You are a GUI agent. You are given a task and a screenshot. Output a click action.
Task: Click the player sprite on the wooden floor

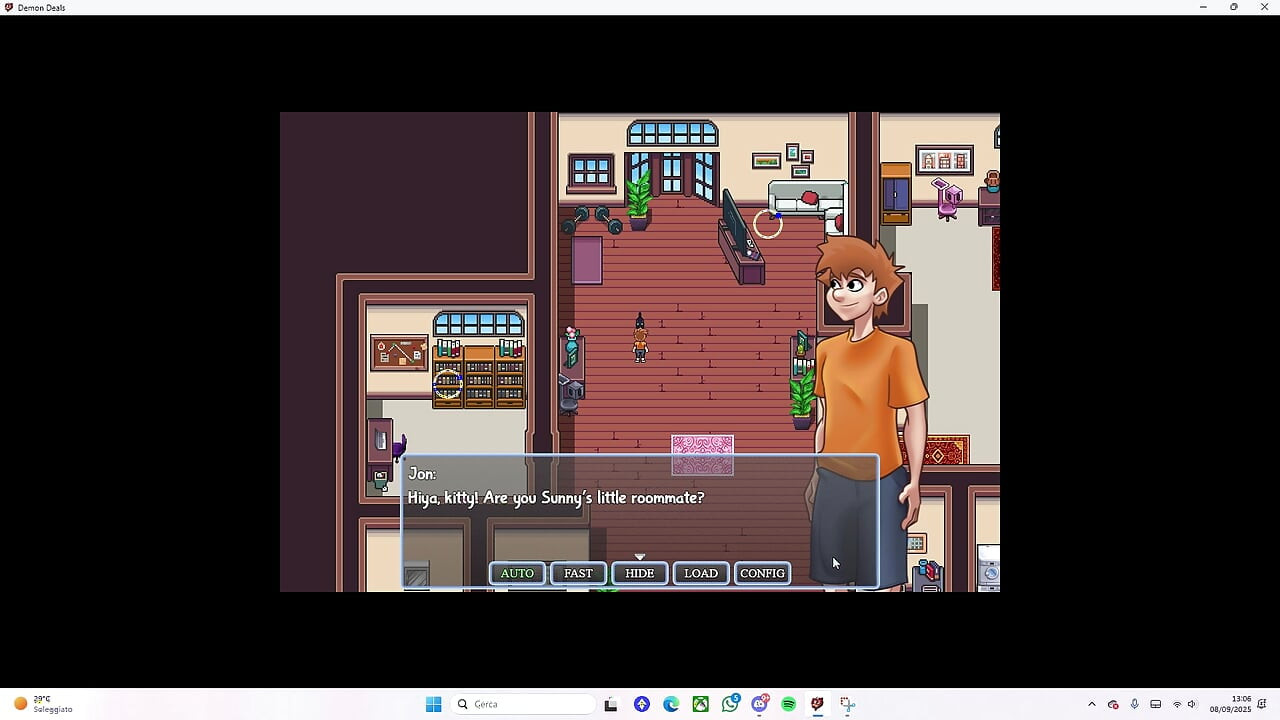tap(640, 343)
